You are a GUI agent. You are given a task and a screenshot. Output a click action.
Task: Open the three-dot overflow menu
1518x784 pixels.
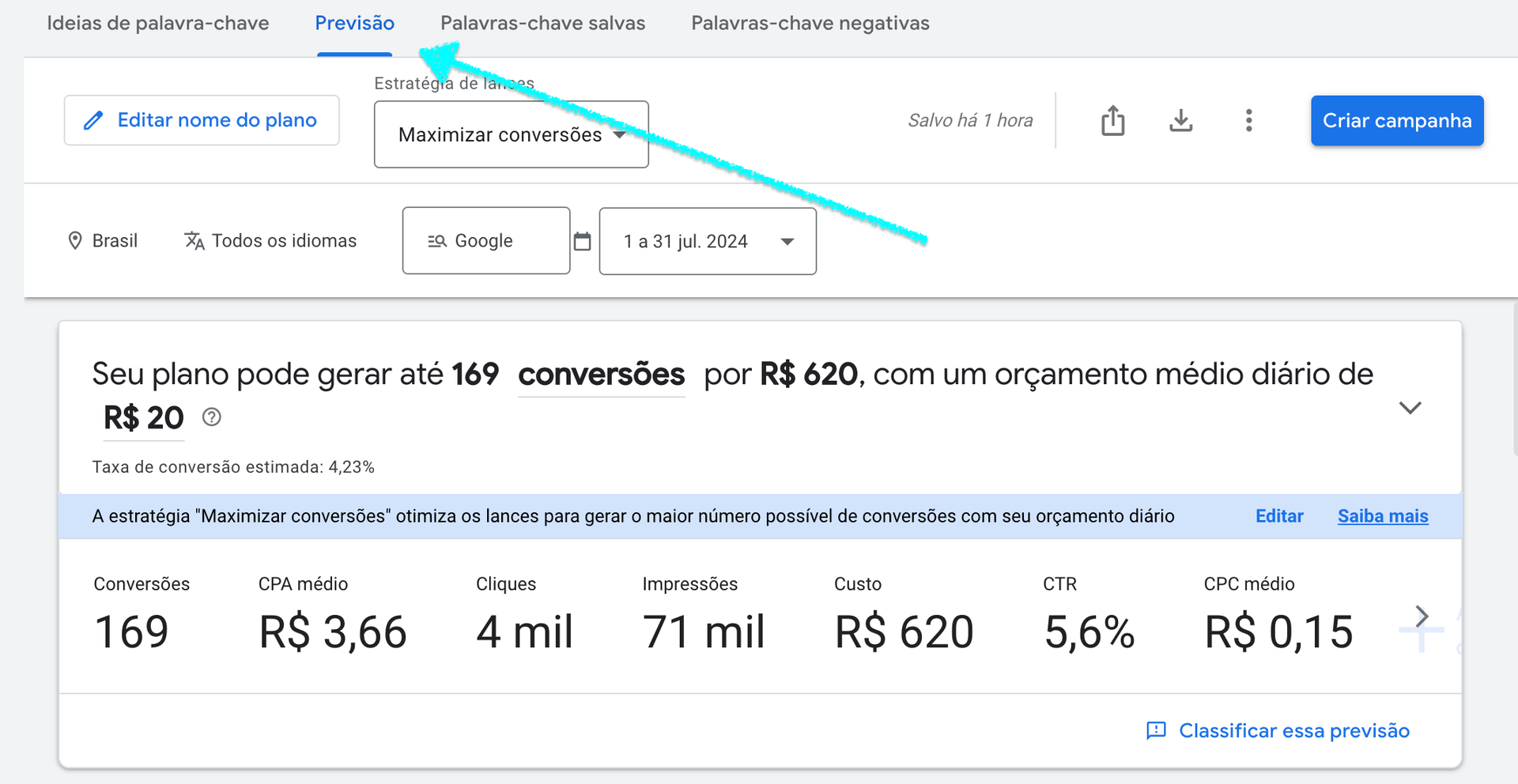point(1248,120)
